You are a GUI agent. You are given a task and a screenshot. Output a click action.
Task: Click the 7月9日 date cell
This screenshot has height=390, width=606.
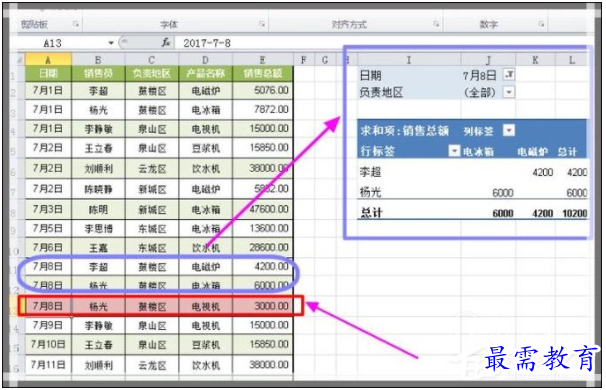[48, 325]
